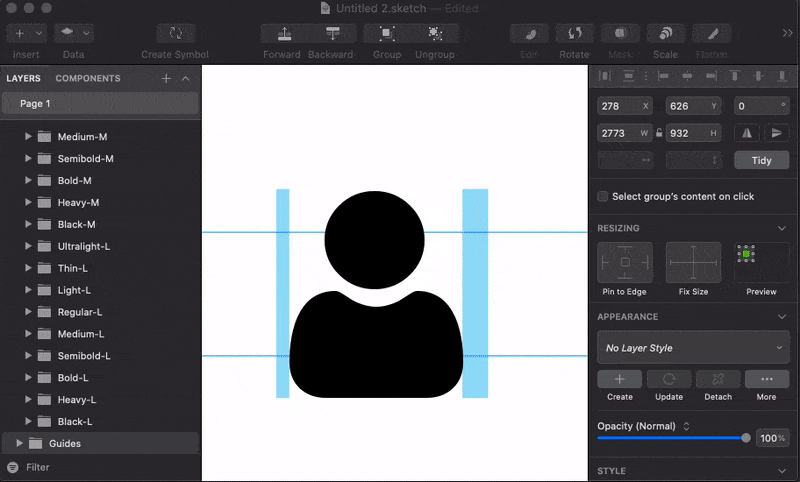Click the Ungroup toolbar icon
The width and height of the screenshot is (800, 482).
coord(434,34)
